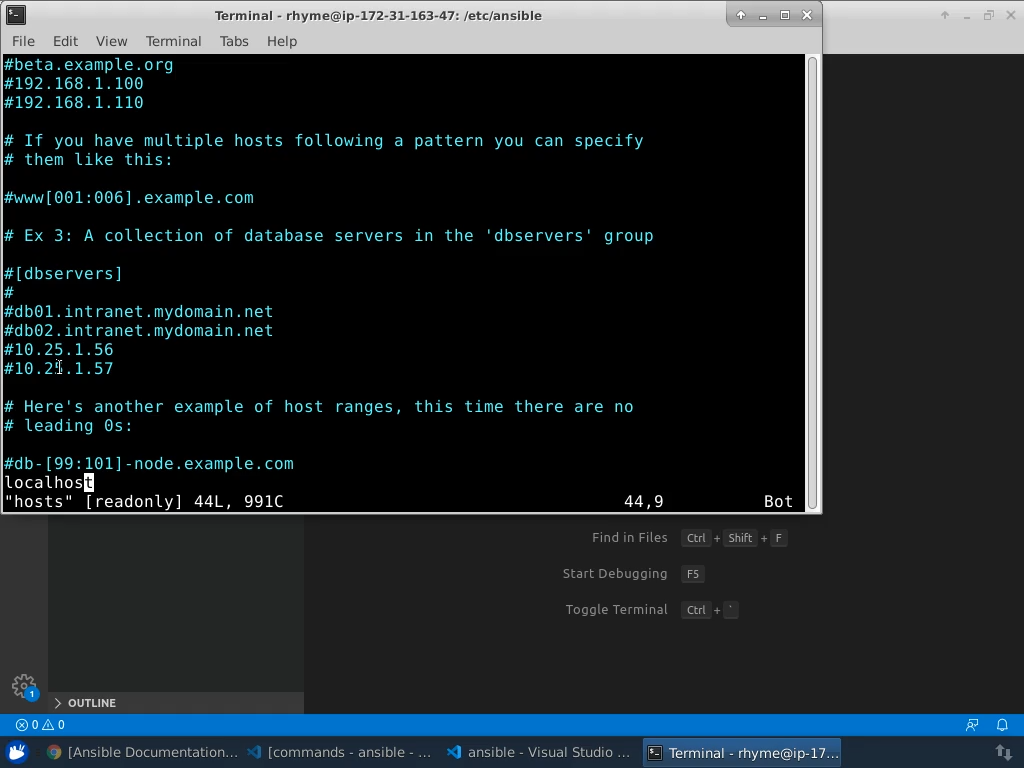1024x768 pixels.
Task: Open the File menu in Terminal
Action: click(x=23, y=41)
